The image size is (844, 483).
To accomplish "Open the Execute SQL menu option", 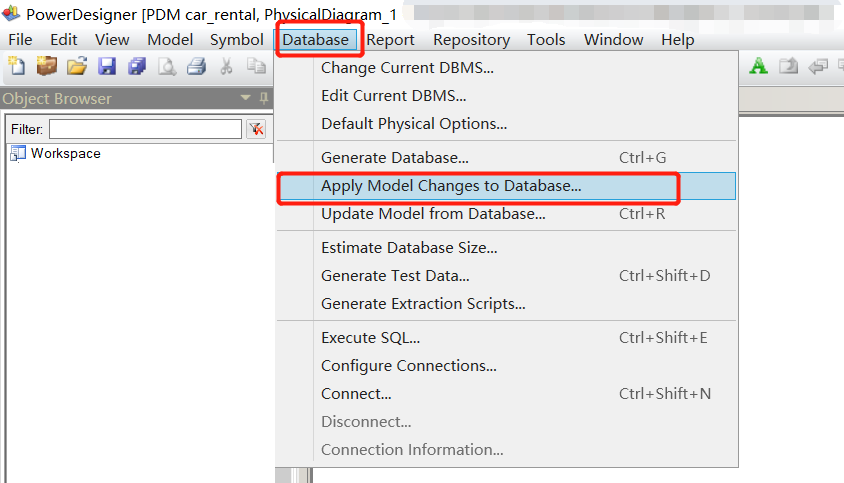I will pyautogui.click(x=370, y=338).
